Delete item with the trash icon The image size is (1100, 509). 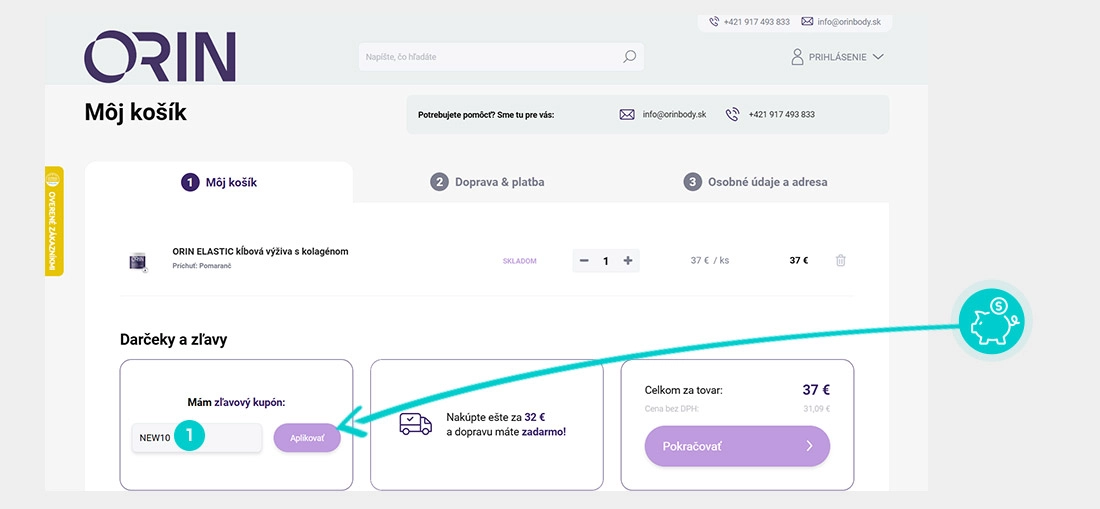tap(840, 260)
